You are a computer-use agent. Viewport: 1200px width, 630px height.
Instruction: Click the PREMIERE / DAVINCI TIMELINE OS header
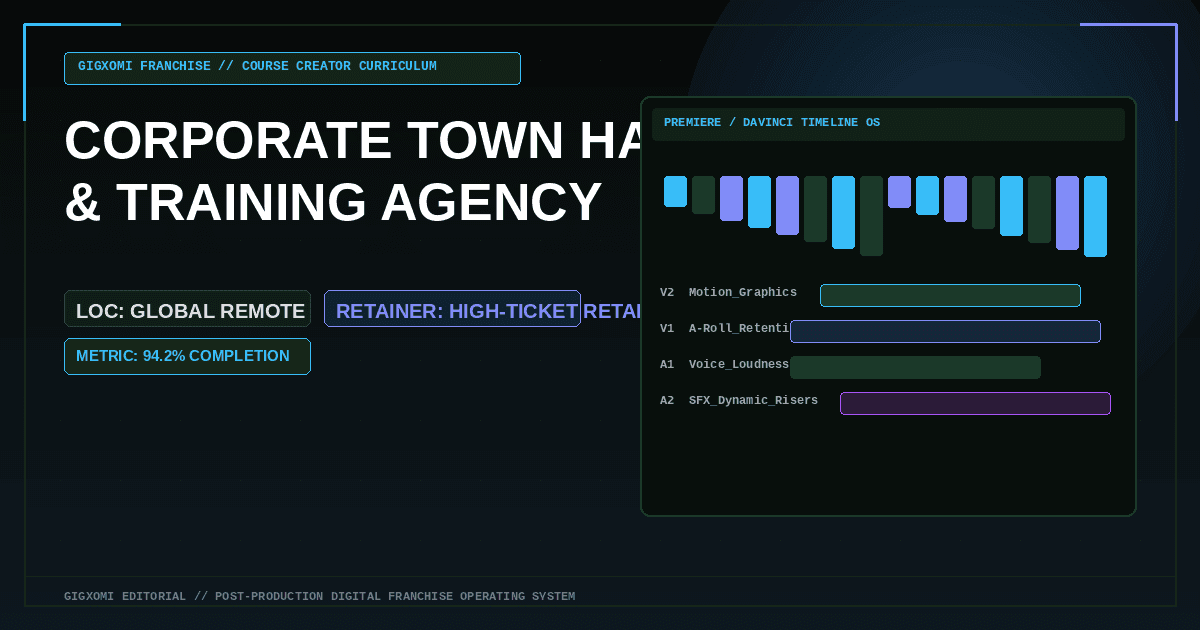888,124
